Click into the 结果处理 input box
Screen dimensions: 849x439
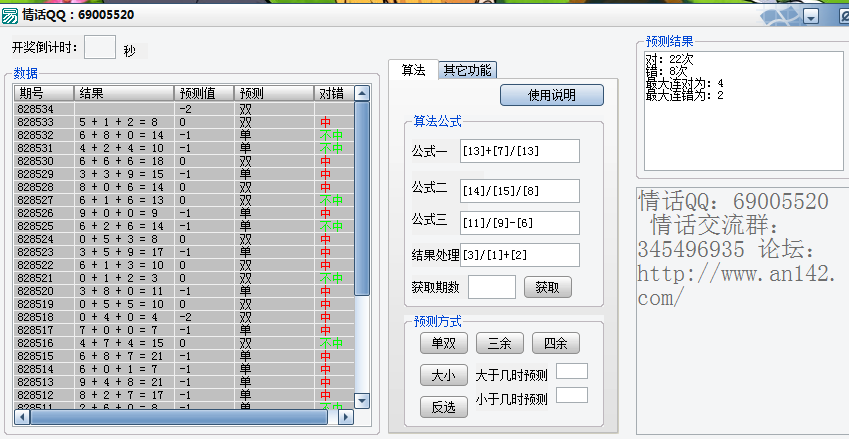(x=520, y=255)
